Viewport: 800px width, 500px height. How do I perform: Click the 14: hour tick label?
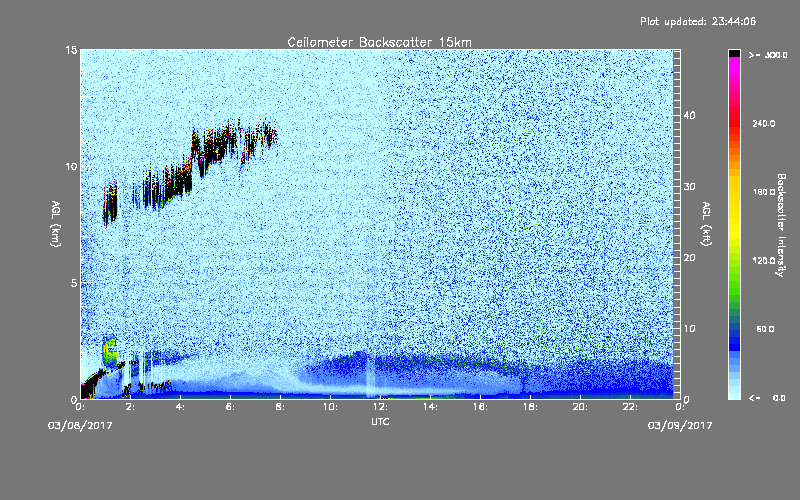430,407
